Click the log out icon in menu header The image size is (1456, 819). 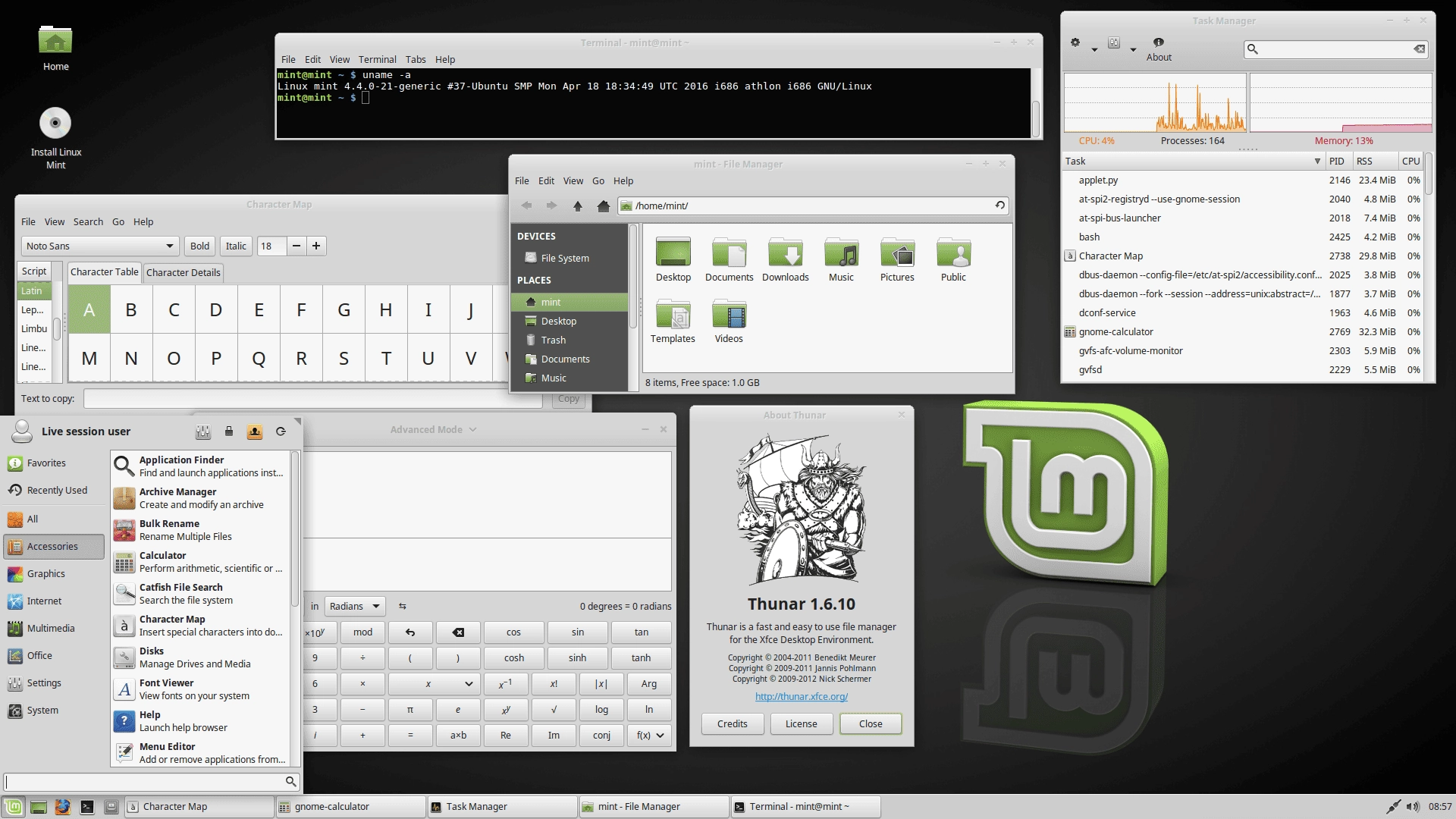tap(281, 431)
